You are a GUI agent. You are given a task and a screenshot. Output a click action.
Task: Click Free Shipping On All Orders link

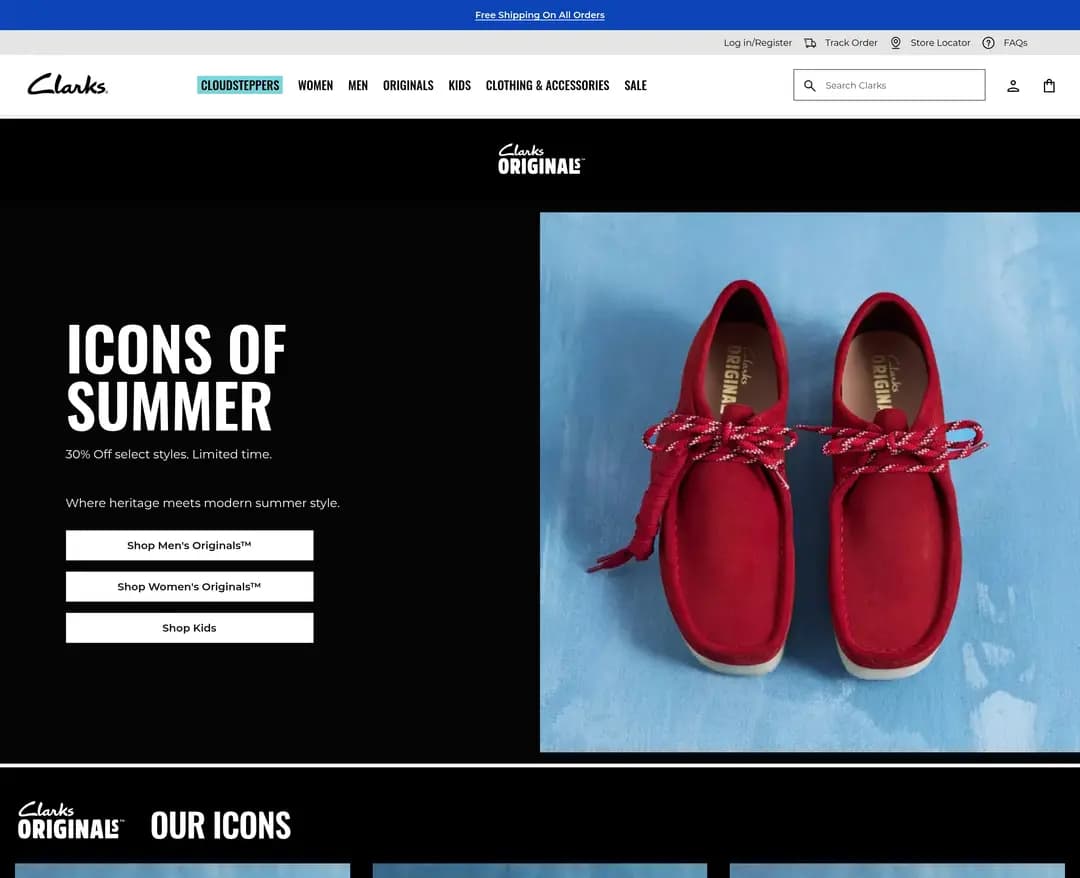(x=540, y=14)
